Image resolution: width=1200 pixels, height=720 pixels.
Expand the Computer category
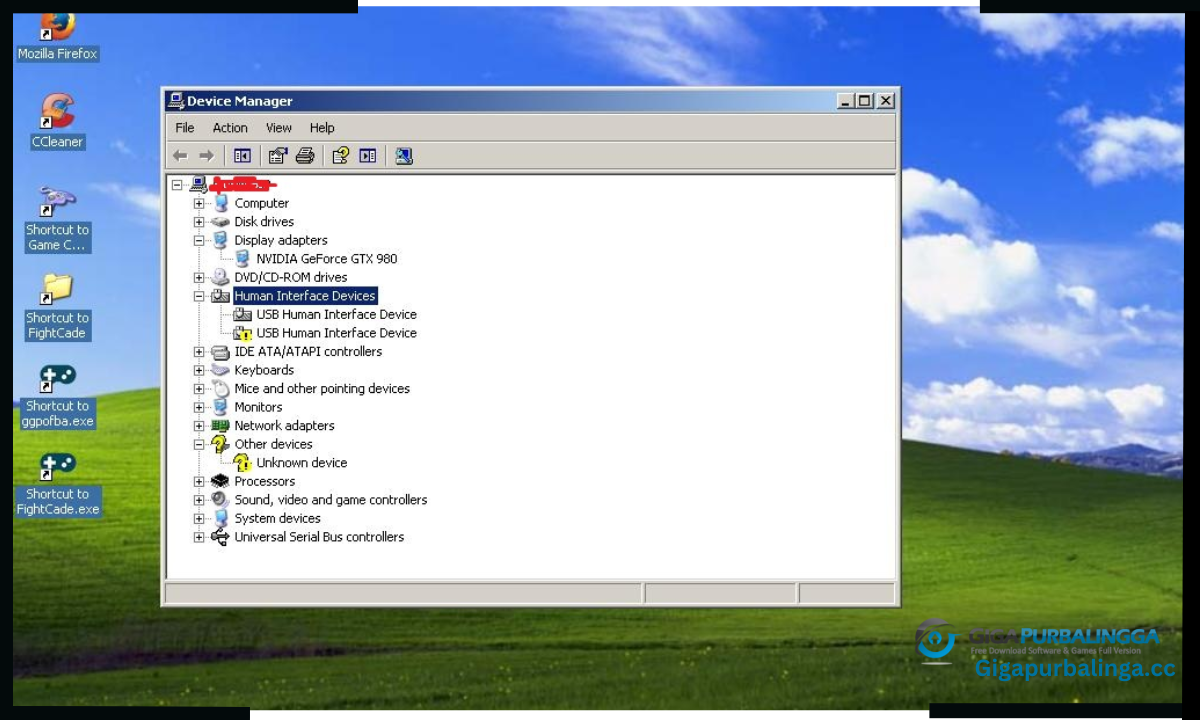(x=199, y=203)
